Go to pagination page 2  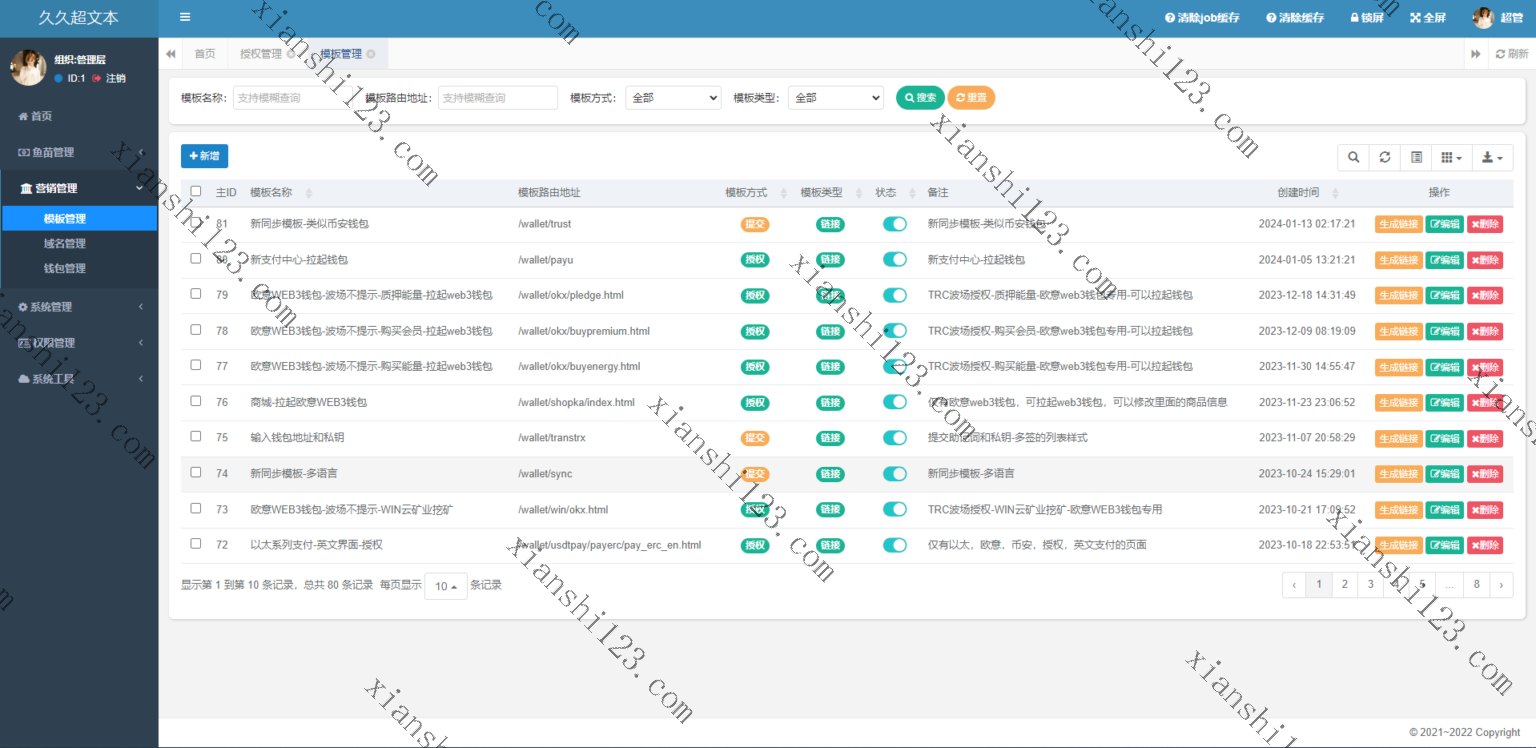[x=1344, y=585]
